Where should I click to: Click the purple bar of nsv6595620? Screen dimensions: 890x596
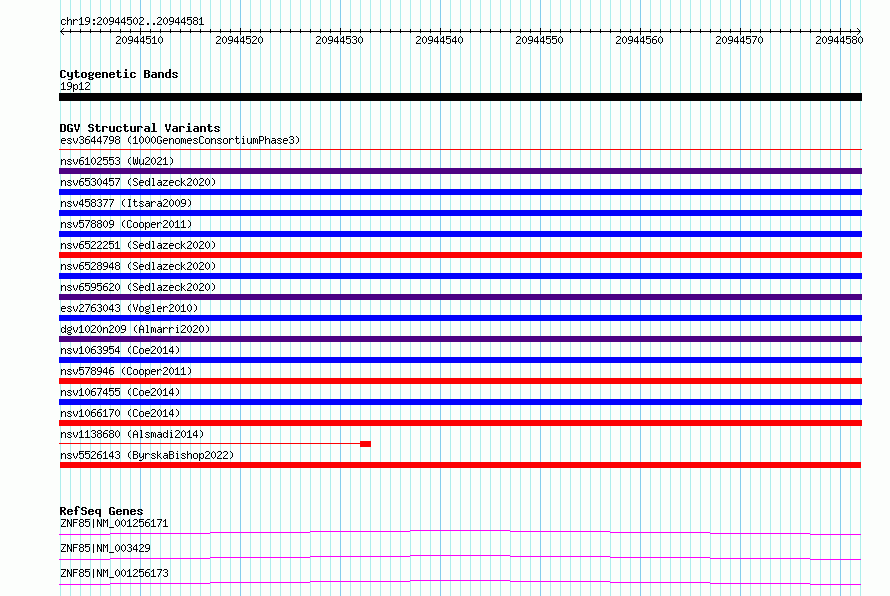[460, 297]
